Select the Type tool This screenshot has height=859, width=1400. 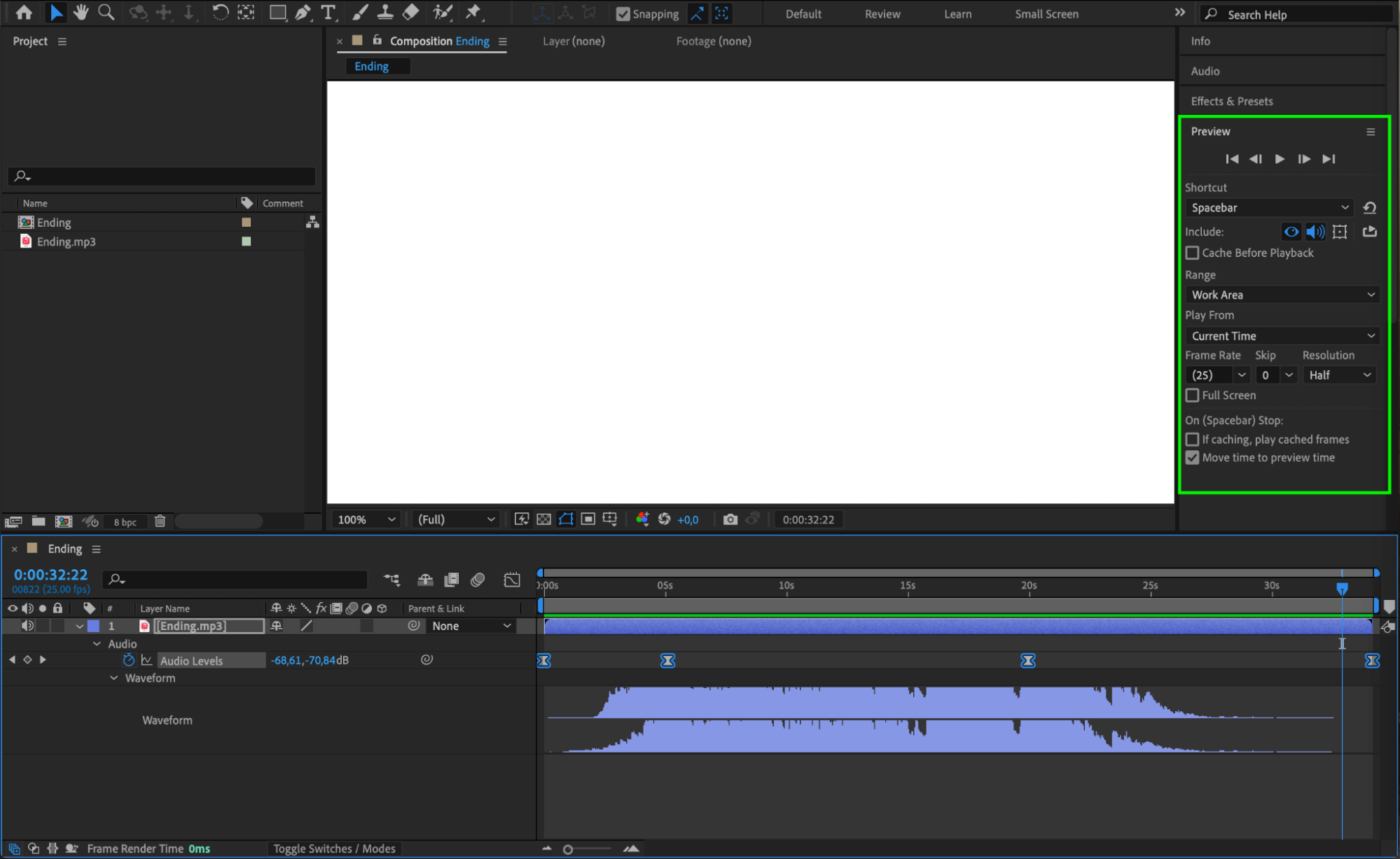click(x=328, y=12)
